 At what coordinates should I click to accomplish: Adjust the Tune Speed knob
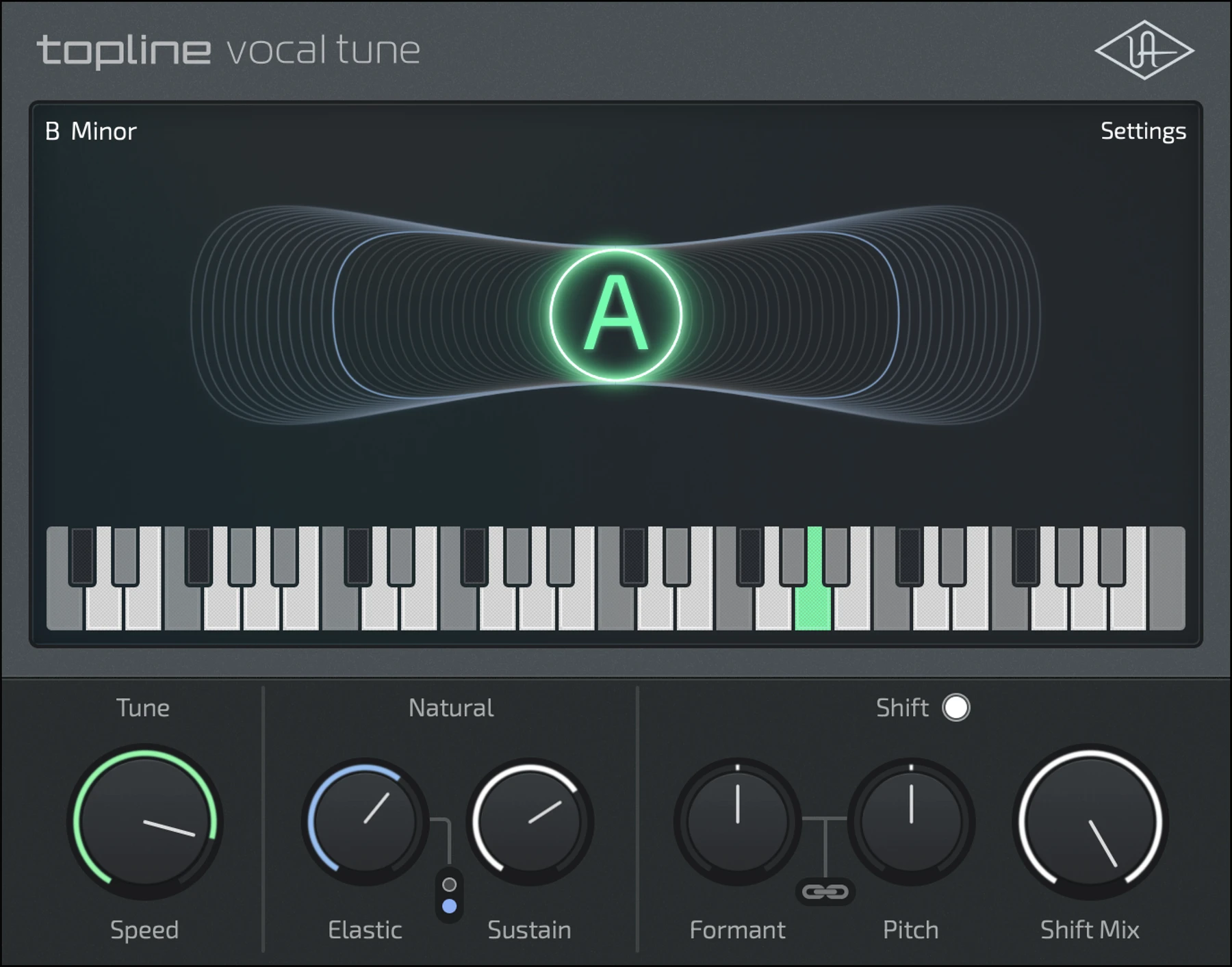145,822
